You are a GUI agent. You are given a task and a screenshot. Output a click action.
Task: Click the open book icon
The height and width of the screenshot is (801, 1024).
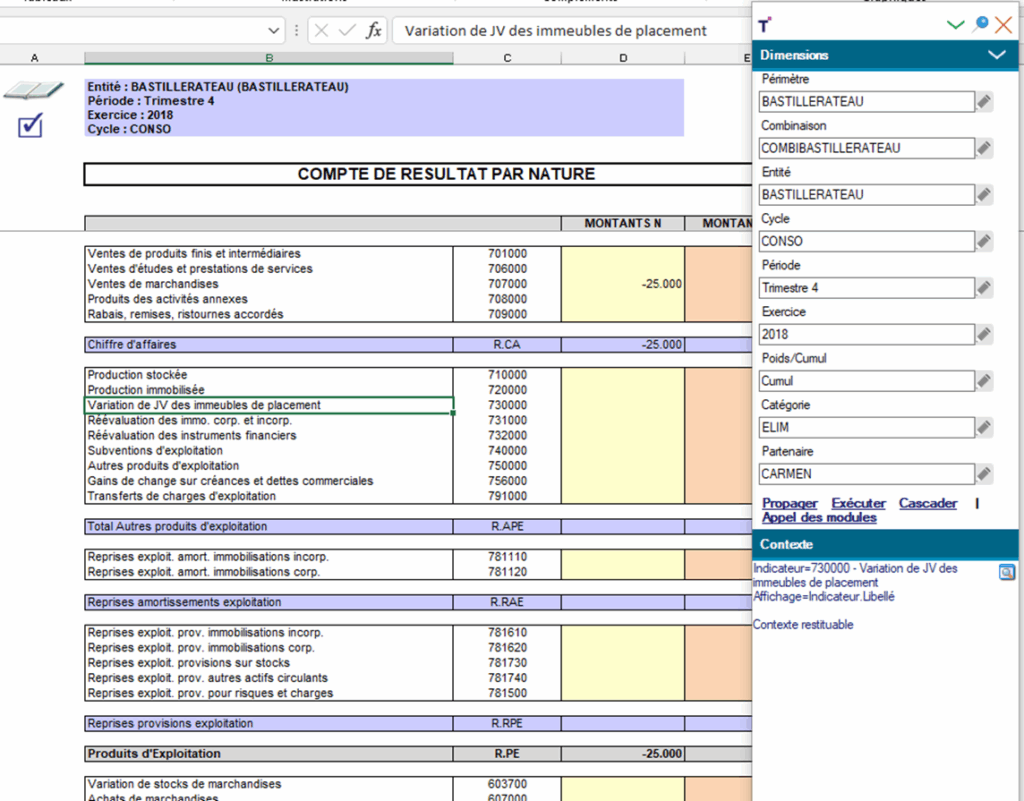pyautogui.click(x=33, y=91)
